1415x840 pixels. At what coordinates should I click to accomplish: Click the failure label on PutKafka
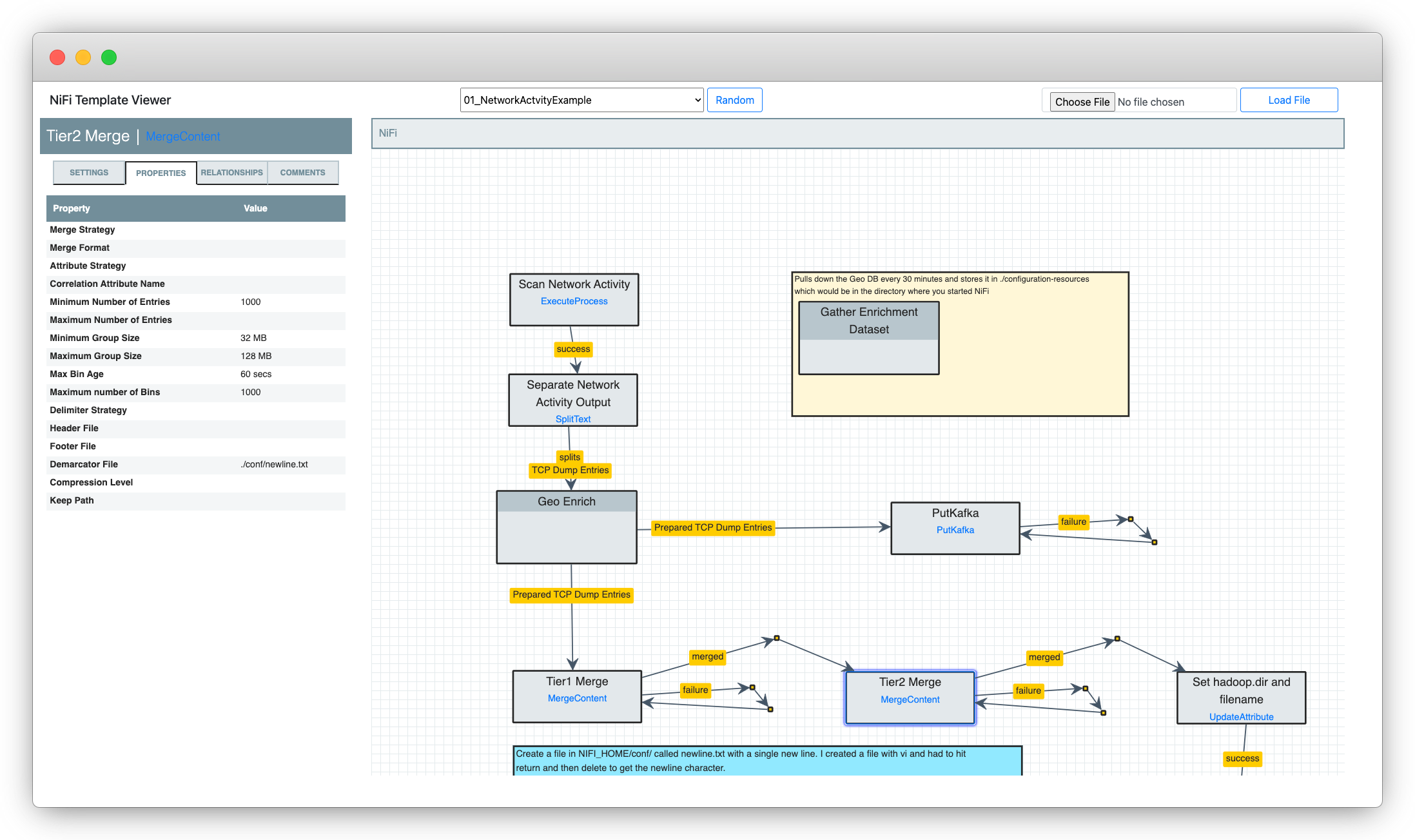1073,522
